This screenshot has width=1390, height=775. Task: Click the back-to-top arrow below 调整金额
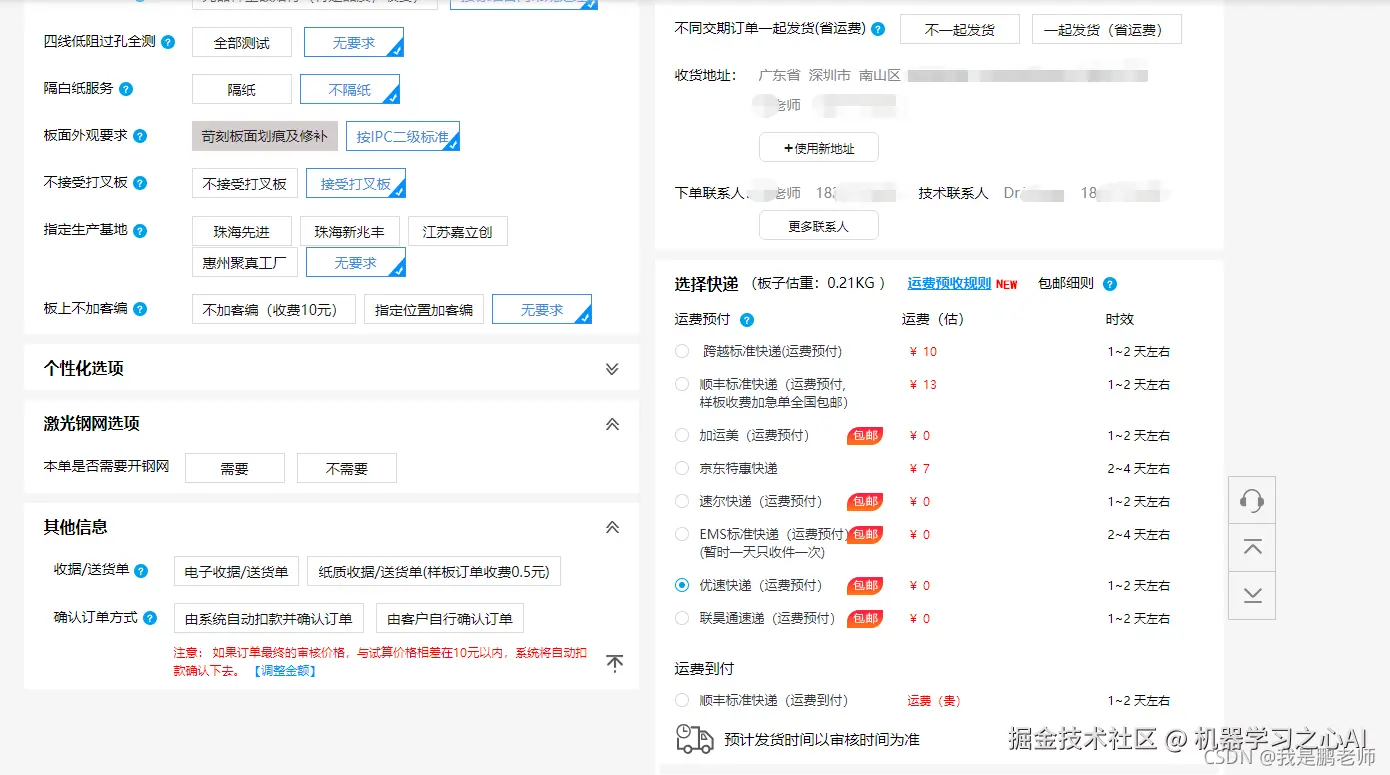pyautogui.click(x=616, y=662)
